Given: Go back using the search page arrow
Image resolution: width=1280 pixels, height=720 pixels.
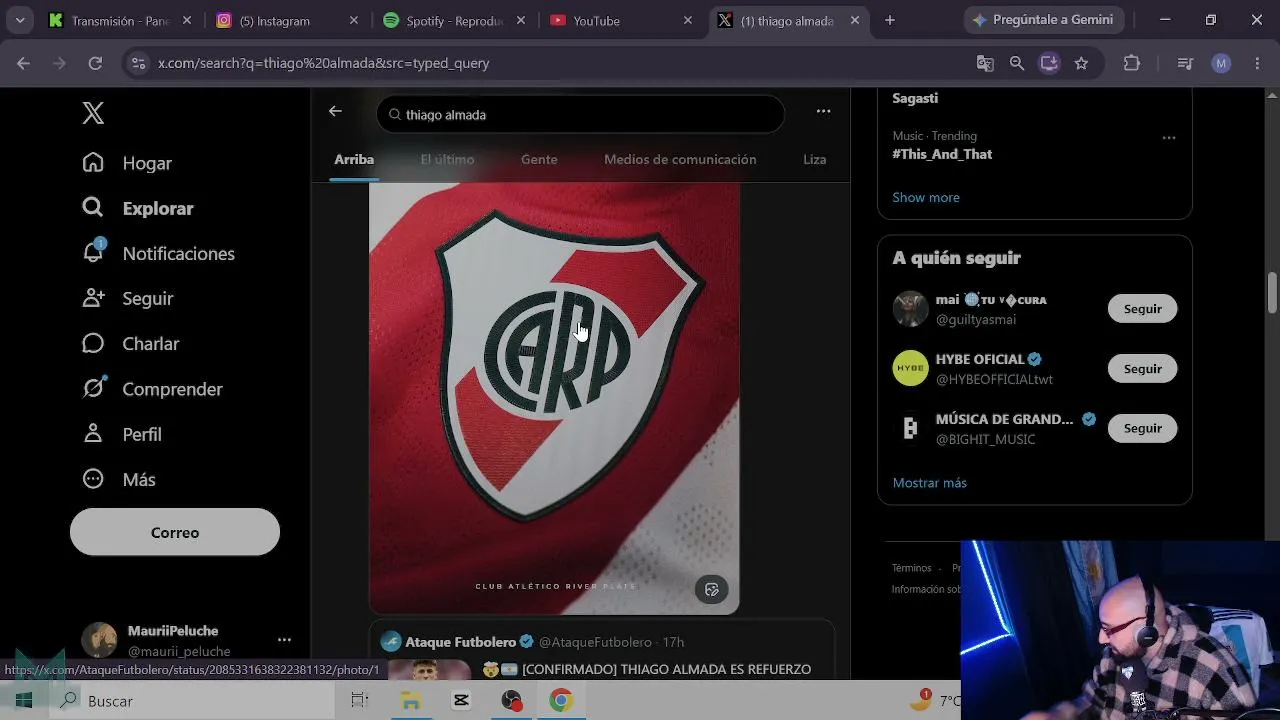Looking at the screenshot, I should 335,111.
